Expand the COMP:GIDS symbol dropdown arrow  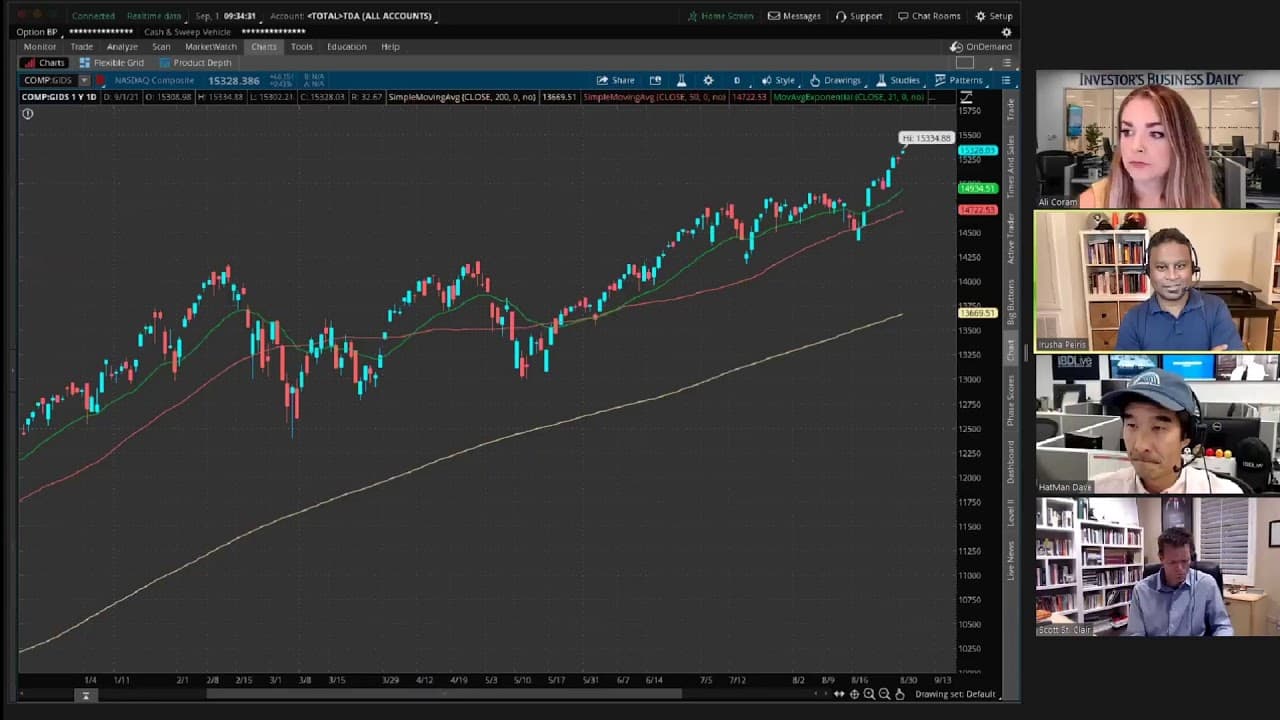click(85, 80)
